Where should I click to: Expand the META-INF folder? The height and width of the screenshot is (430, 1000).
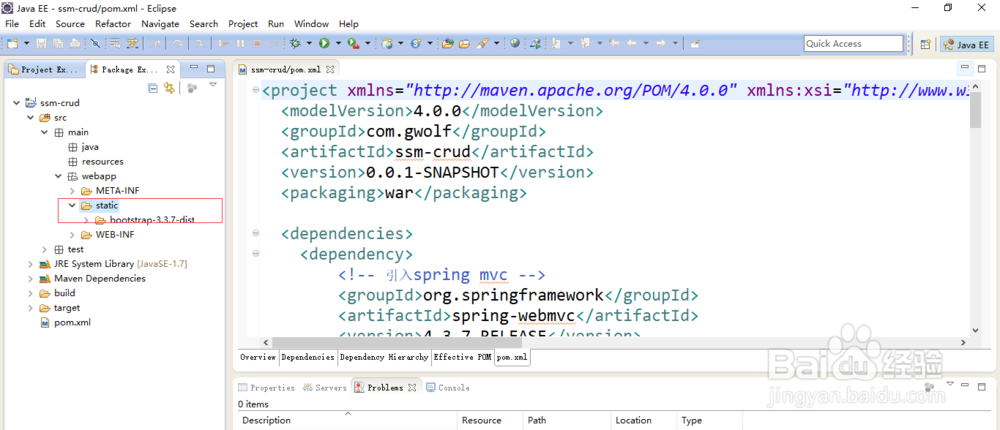pyautogui.click(x=72, y=191)
